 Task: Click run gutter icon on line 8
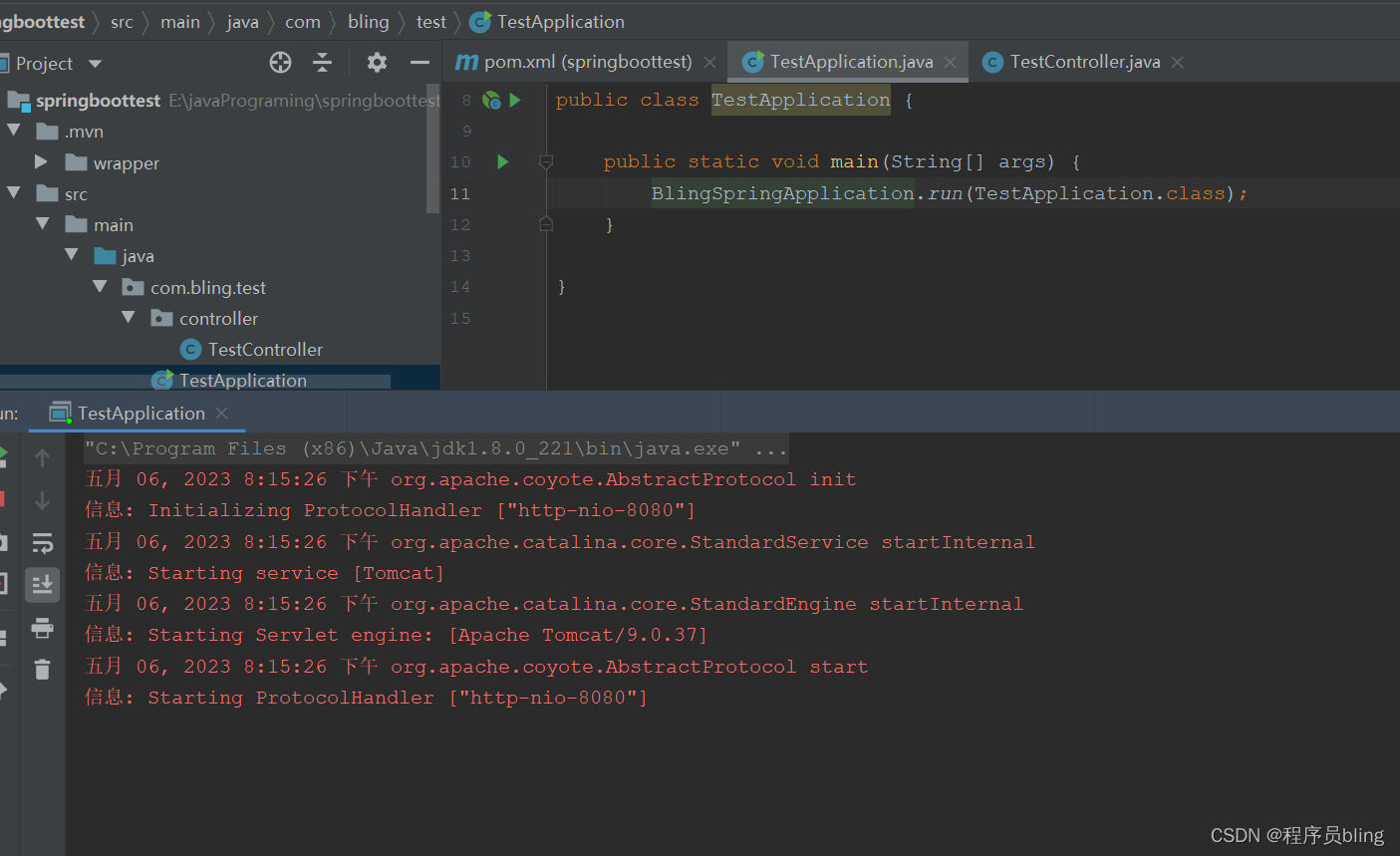point(515,100)
